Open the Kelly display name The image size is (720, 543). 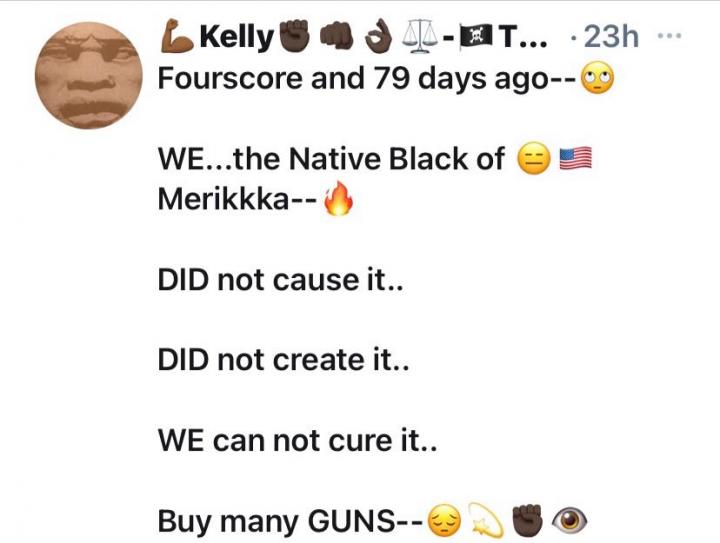tap(236, 38)
